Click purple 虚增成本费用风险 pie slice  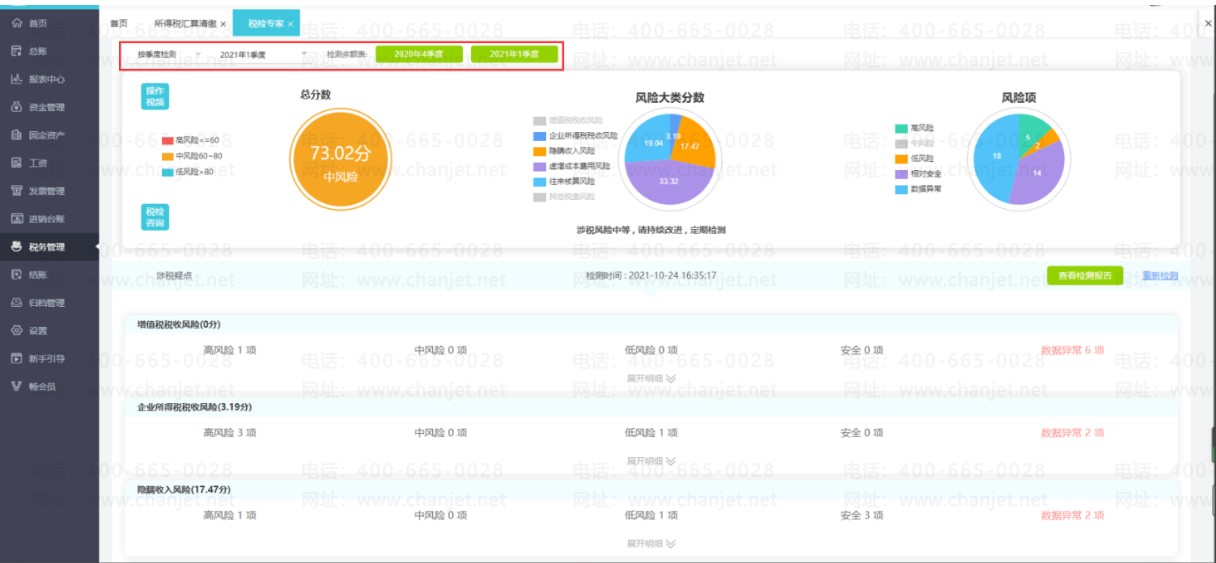pos(668,182)
